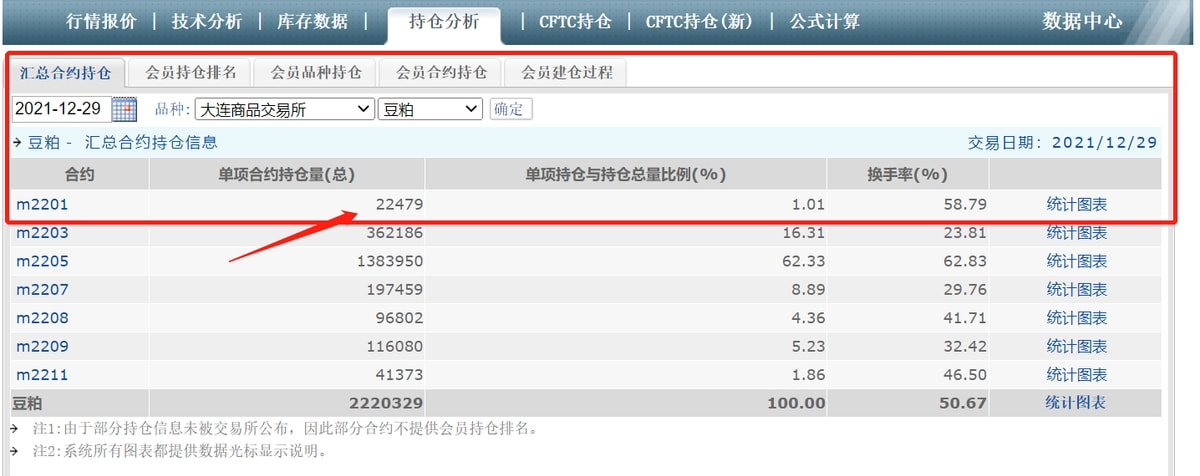Open the 豆粕 product dropdown
1200x476 pixels.
click(x=430, y=109)
